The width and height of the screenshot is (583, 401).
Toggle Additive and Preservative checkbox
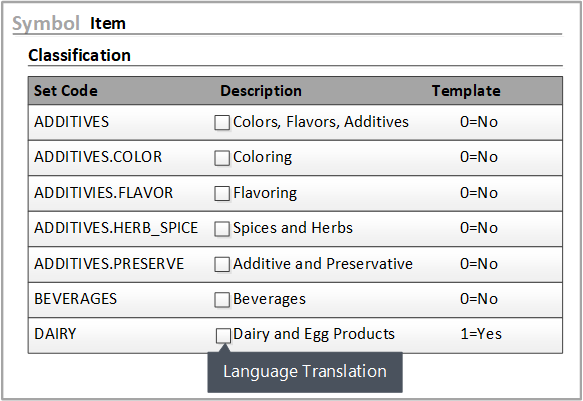click(222, 264)
